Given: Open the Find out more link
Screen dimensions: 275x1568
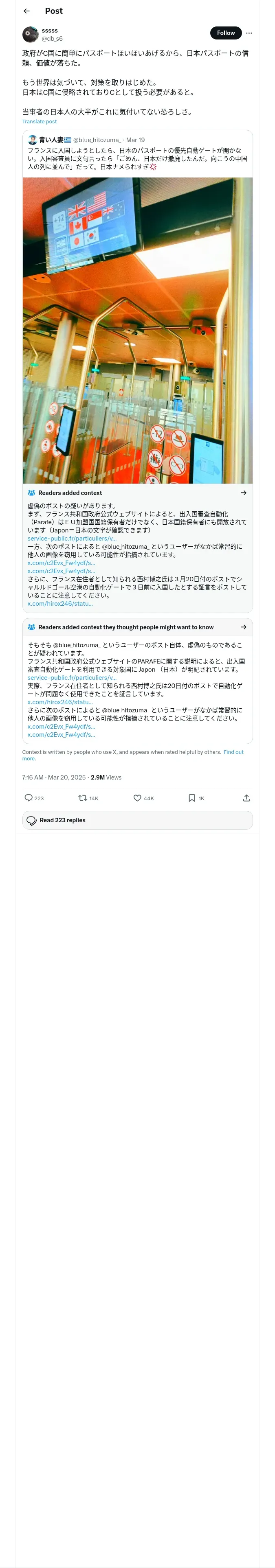Looking at the screenshot, I should tap(233, 752).
